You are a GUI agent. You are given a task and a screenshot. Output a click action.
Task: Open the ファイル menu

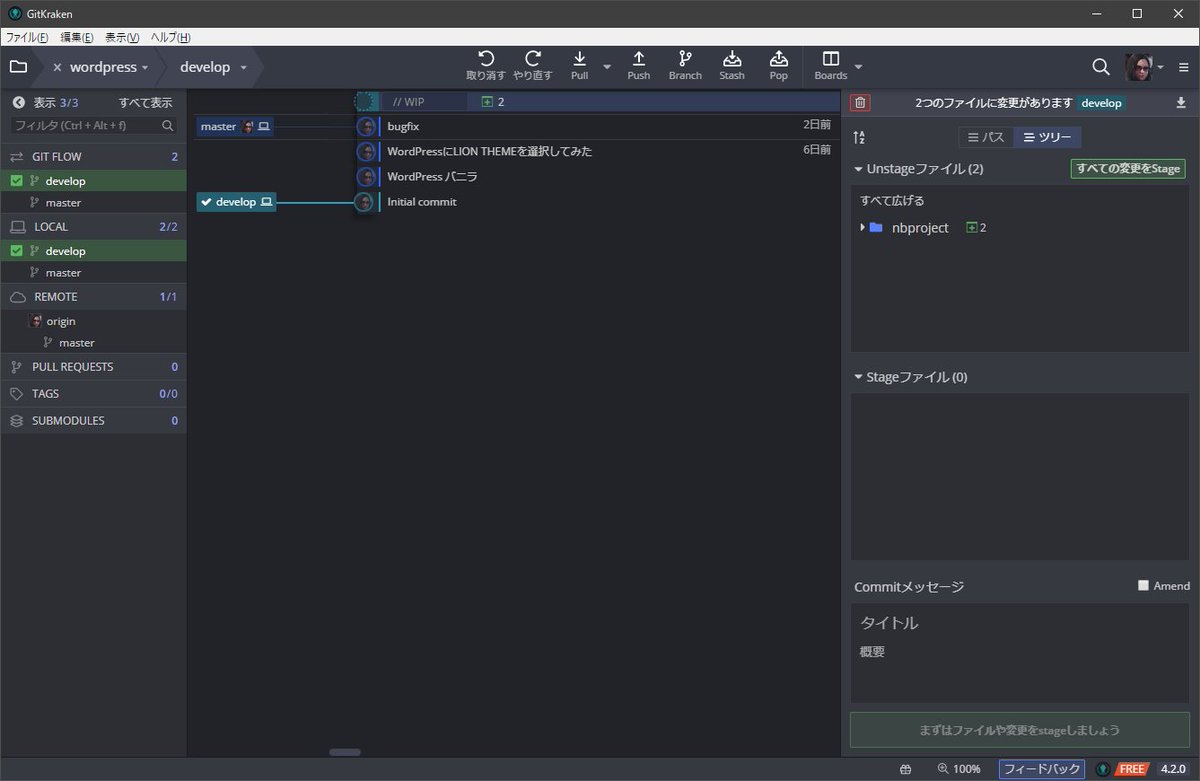click(x=27, y=37)
